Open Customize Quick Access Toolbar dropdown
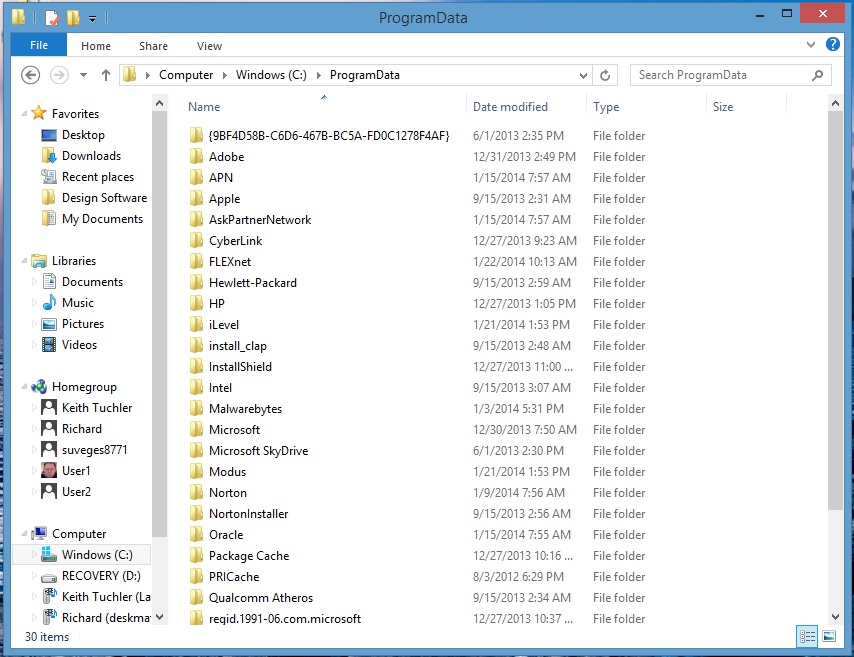The width and height of the screenshot is (854, 657). 93,19
